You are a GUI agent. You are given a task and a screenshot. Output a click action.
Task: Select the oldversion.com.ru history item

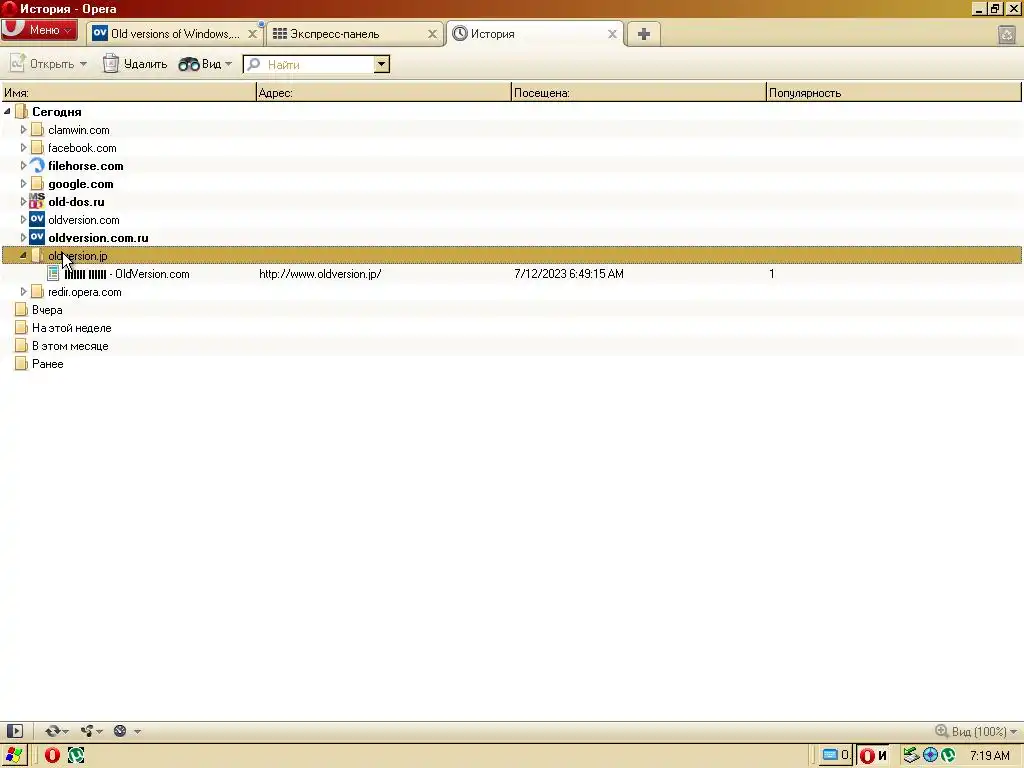click(98, 238)
